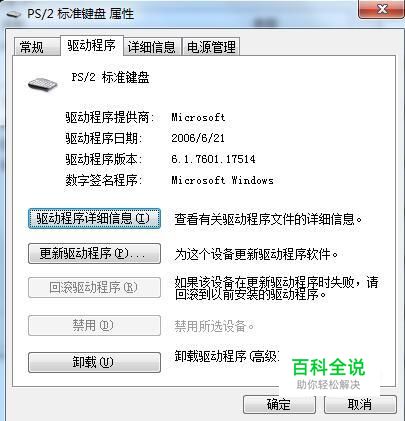The height and width of the screenshot is (421, 405).
Task: Close the keyboard properties dialog with X
Action: point(381,9)
